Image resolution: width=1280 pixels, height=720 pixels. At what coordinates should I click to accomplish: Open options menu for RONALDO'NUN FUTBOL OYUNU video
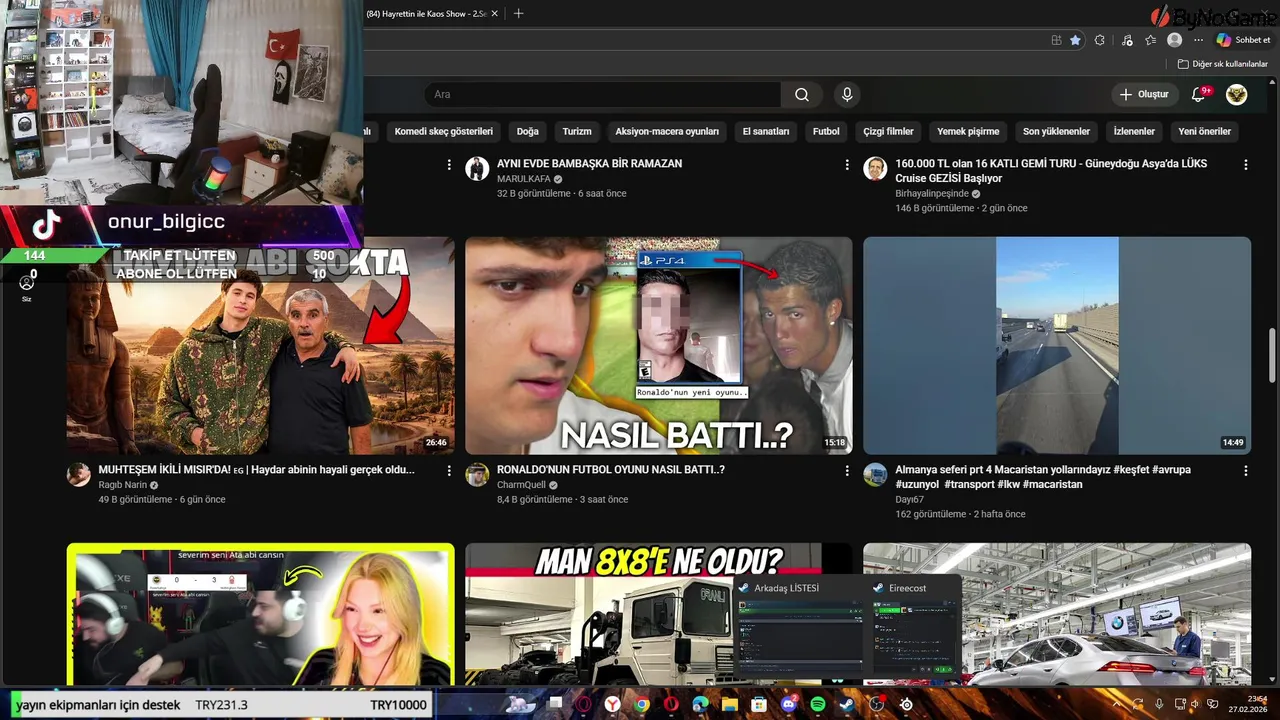click(847, 471)
